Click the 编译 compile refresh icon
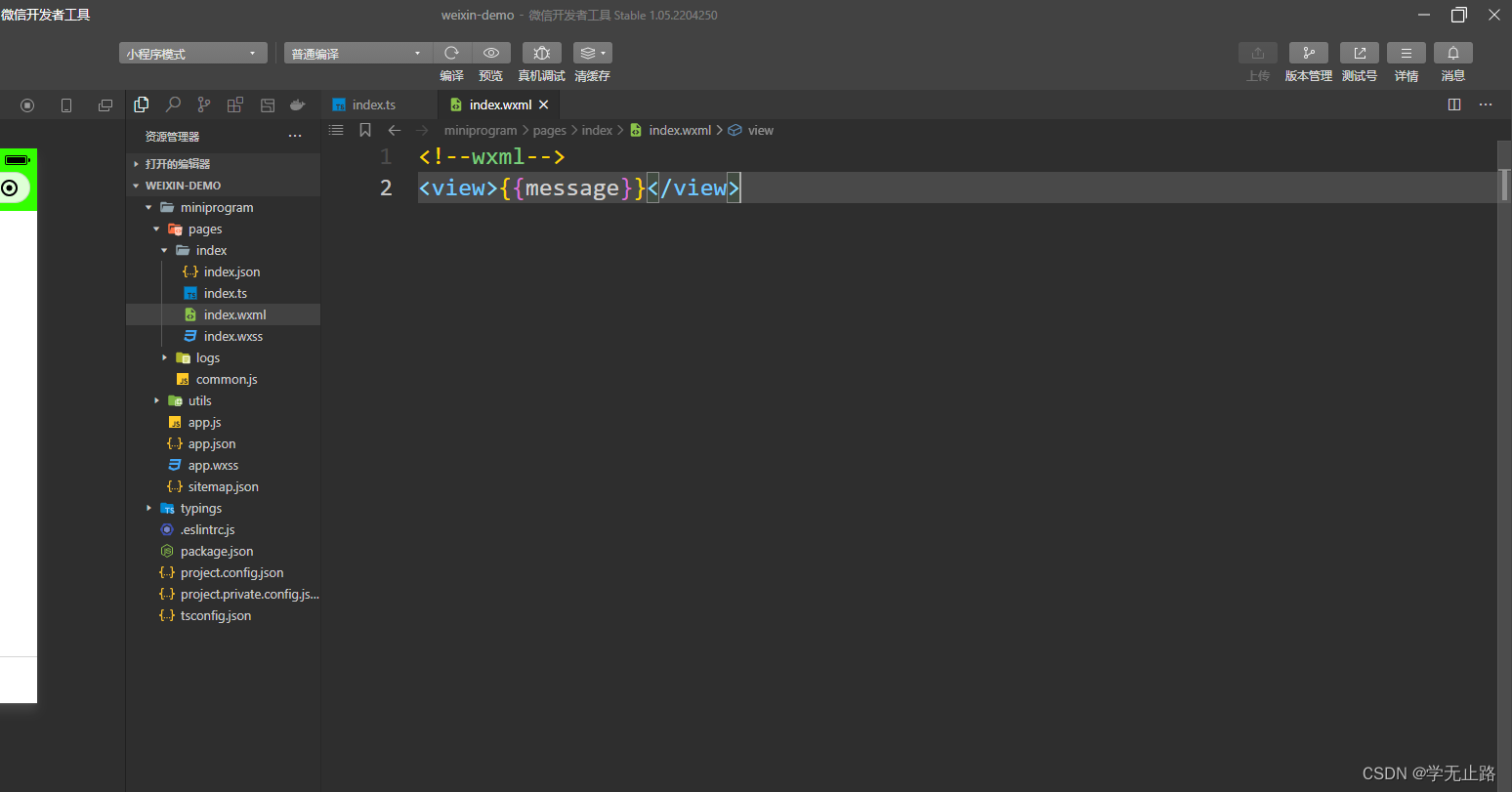 point(451,53)
